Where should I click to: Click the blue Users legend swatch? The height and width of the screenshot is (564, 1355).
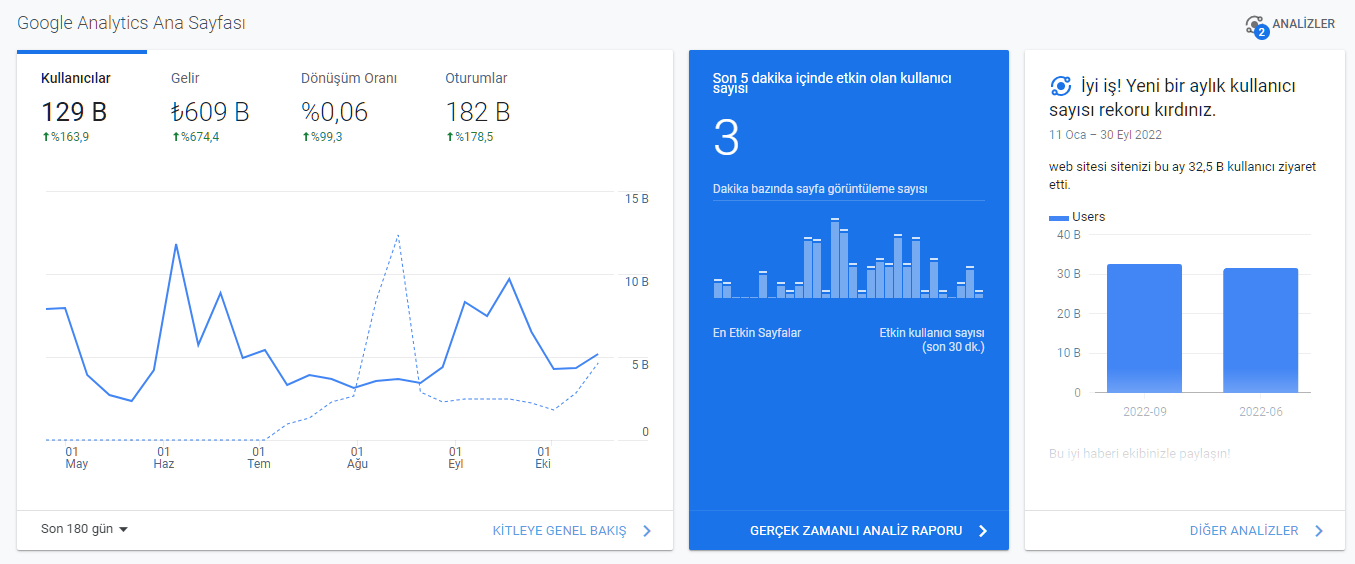(1058, 217)
